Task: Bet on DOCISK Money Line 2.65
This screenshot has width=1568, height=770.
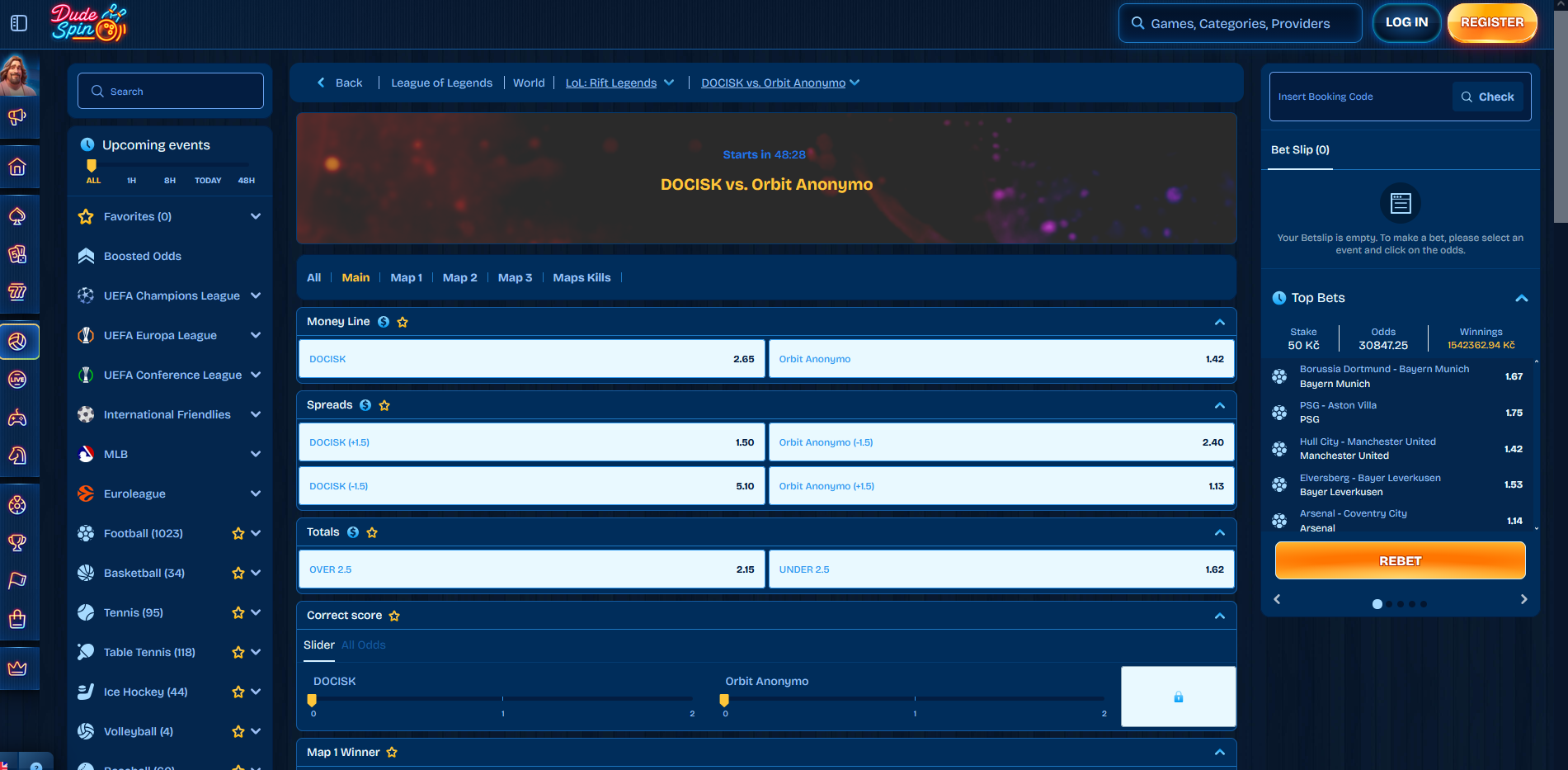Action: pos(531,359)
